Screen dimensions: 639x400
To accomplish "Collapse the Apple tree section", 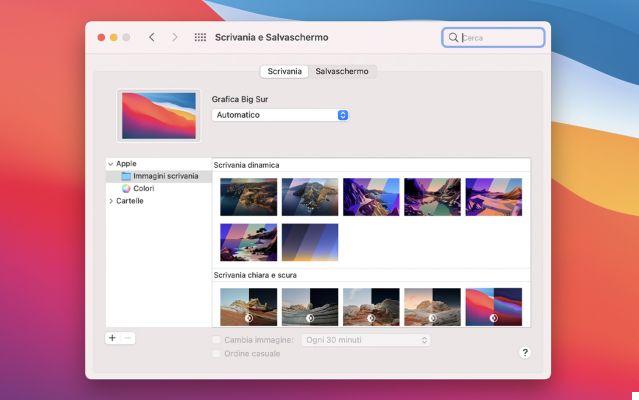I will pyautogui.click(x=110, y=164).
